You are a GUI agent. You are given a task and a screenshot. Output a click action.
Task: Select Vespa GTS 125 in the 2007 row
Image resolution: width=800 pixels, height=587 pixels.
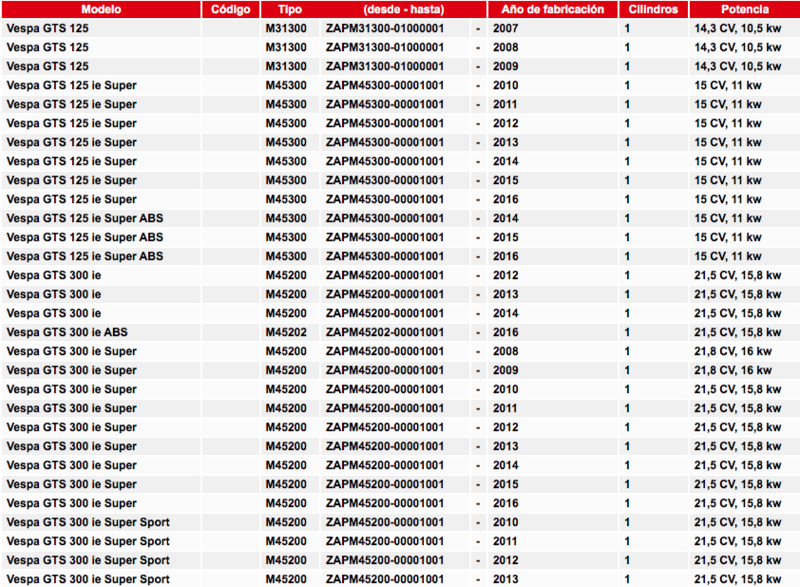point(47,29)
